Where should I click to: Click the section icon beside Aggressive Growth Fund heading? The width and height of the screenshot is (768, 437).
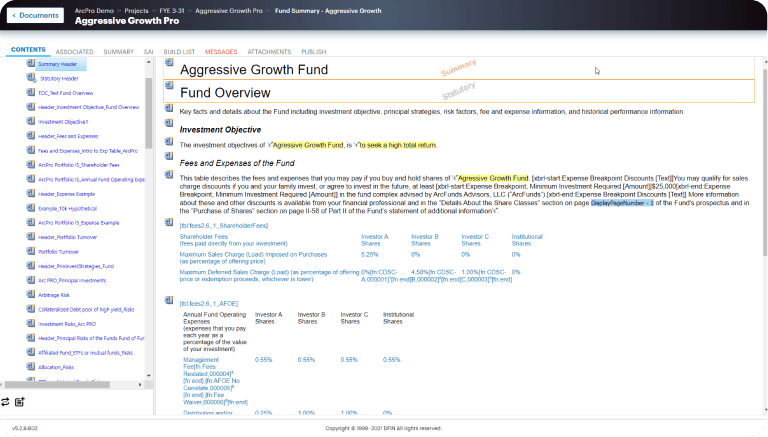coord(169,63)
